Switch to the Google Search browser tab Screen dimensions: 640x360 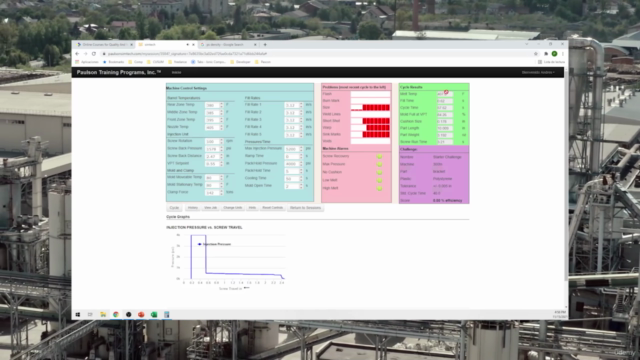pyautogui.click(x=229, y=44)
